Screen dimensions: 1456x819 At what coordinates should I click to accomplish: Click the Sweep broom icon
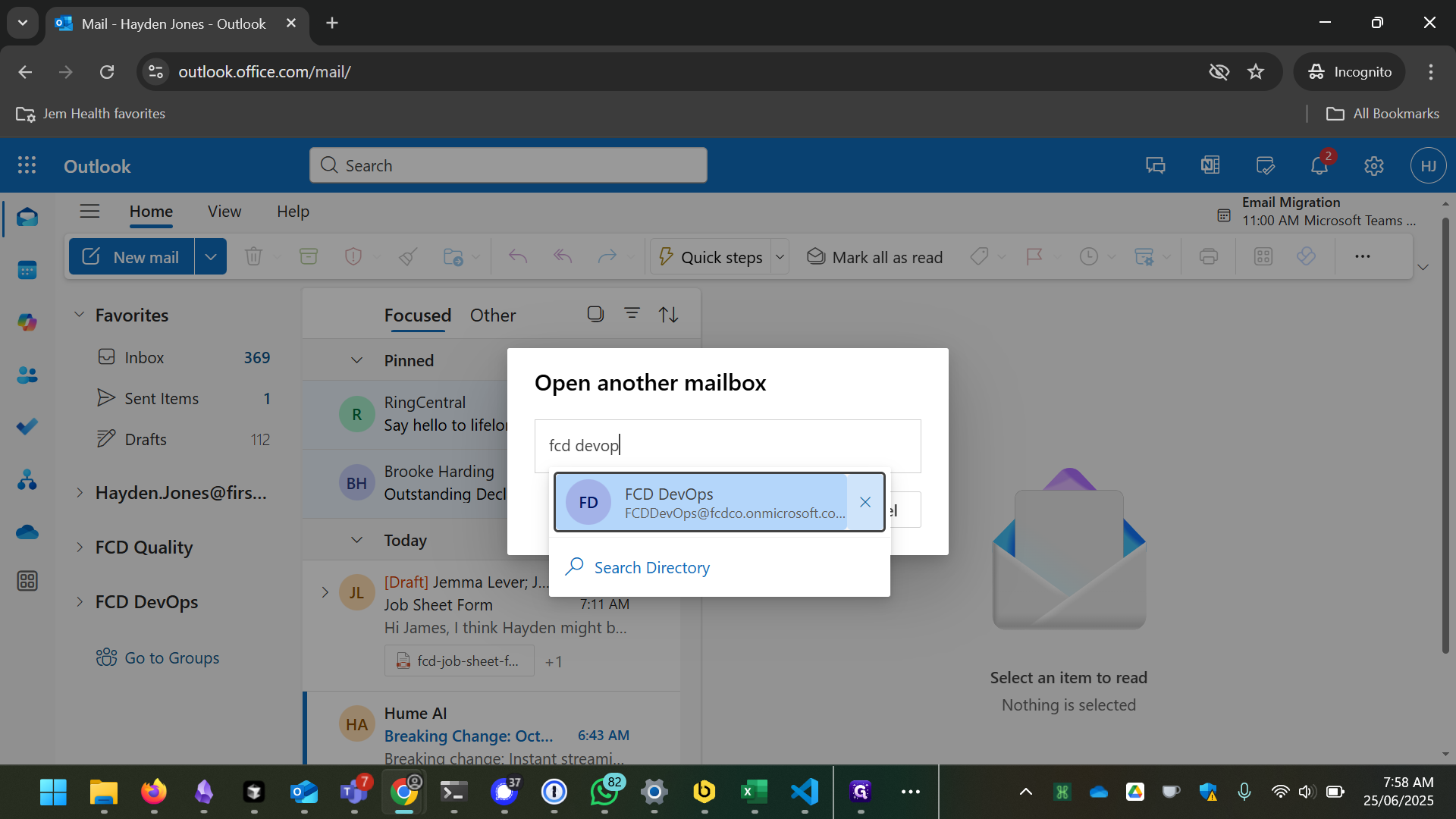408,256
